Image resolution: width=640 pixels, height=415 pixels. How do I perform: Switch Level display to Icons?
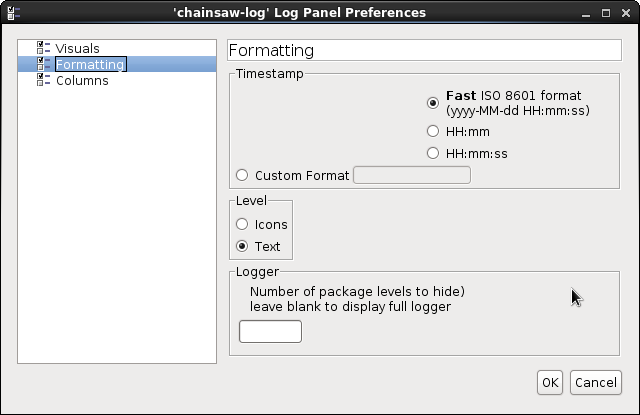(242, 224)
